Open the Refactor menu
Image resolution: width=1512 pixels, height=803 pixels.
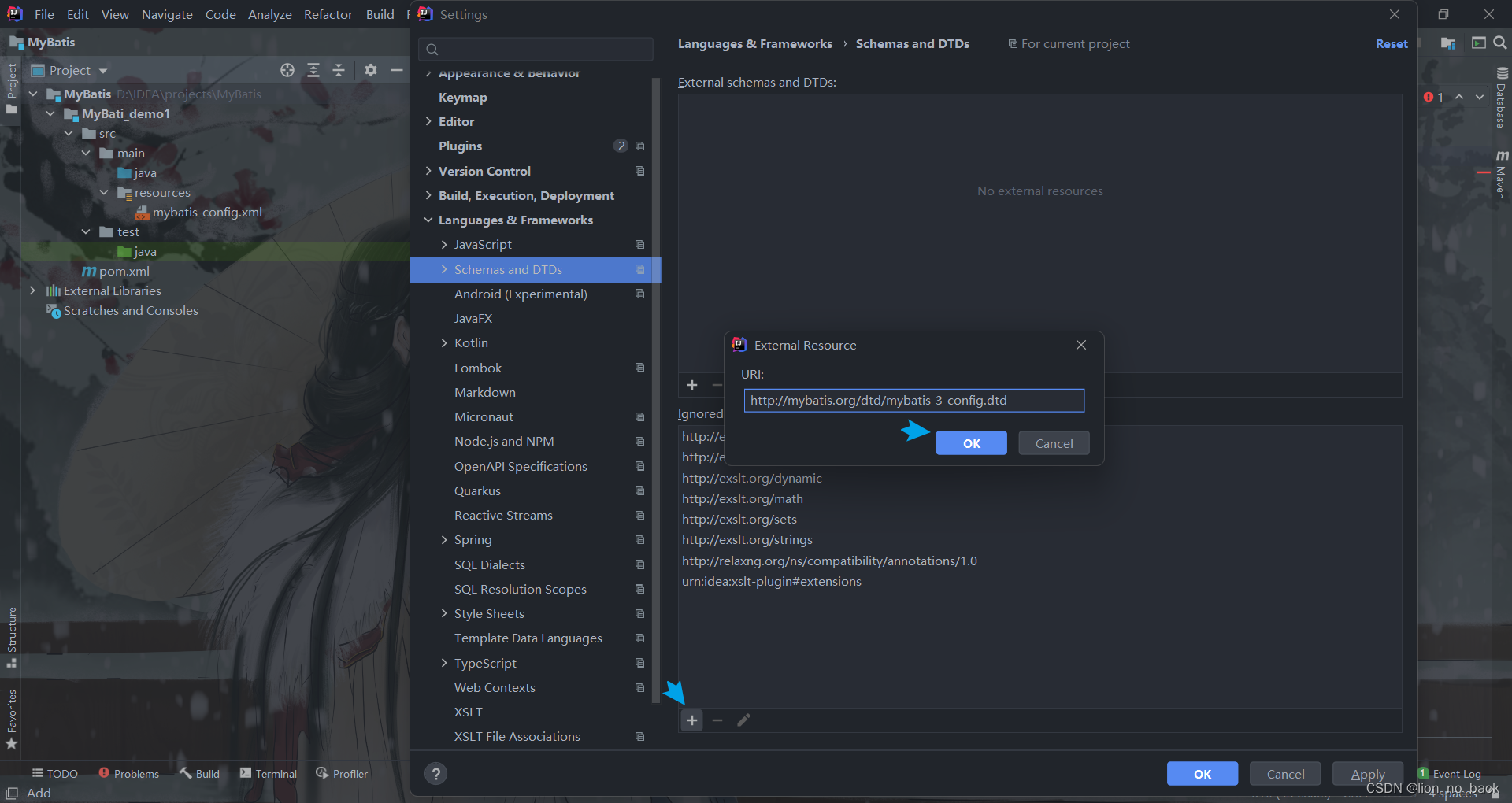click(328, 14)
